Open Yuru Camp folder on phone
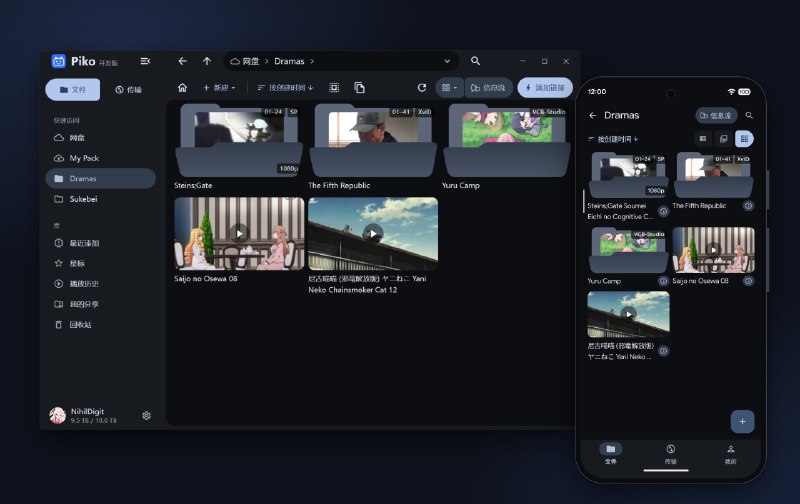This screenshot has width=800, height=504. [x=628, y=250]
